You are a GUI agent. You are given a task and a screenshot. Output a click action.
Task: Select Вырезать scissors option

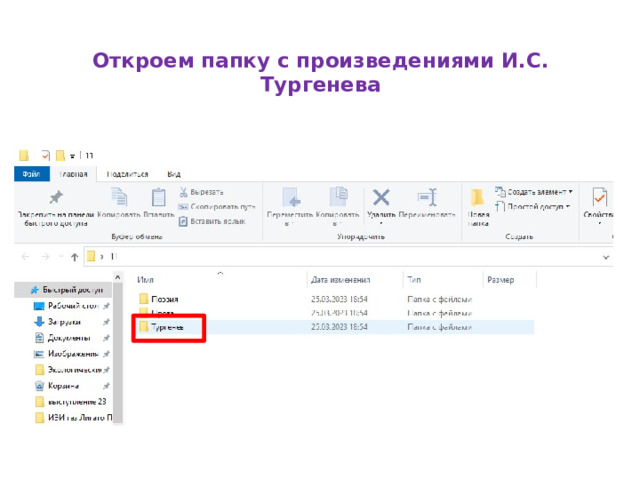click(201, 192)
